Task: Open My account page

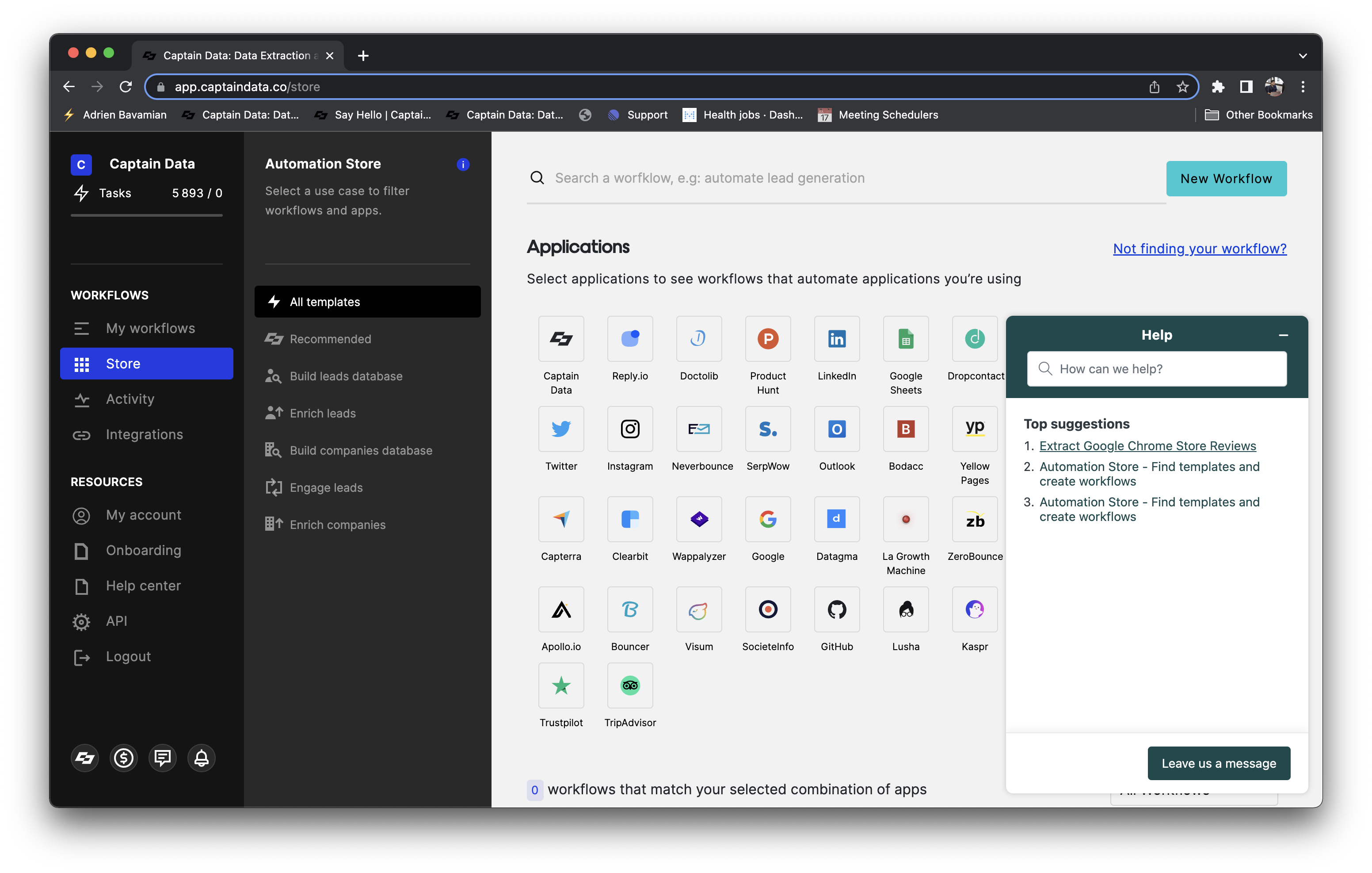Action: click(x=146, y=515)
